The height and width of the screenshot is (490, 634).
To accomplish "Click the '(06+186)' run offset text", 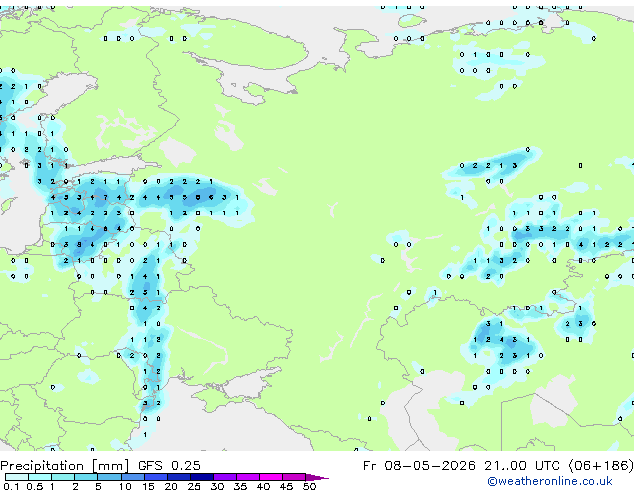I will click(x=601, y=466).
